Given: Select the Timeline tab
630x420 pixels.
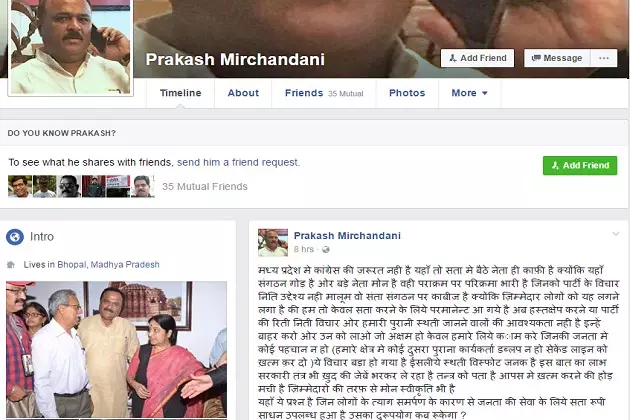Looking at the screenshot, I should (x=180, y=93).
